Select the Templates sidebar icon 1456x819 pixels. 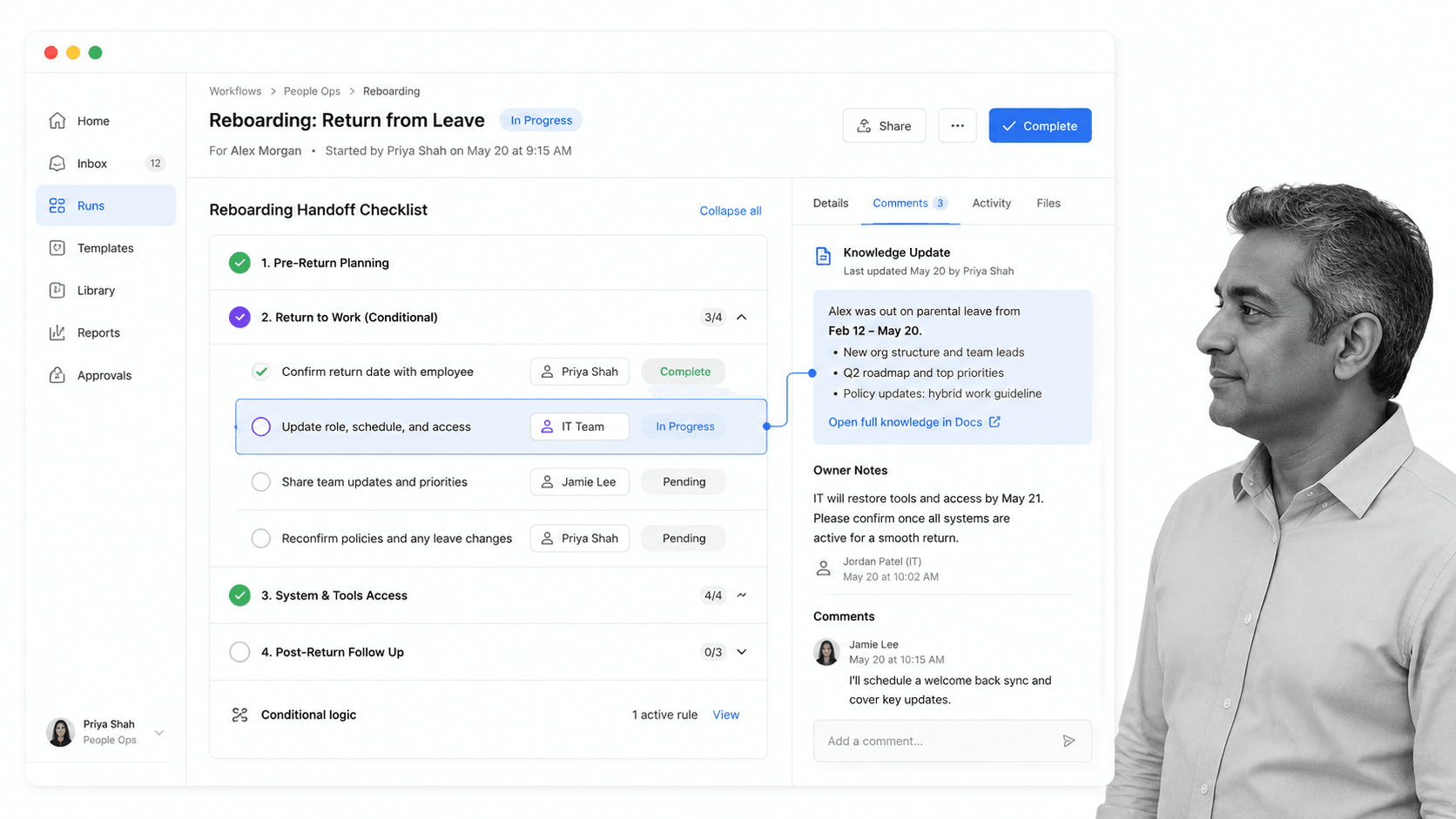point(57,248)
